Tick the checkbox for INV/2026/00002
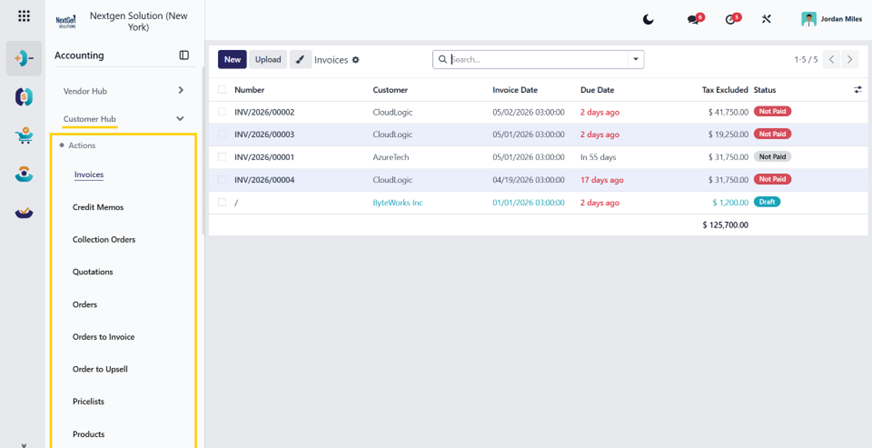The width and height of the screenshot is (872, 448). point(222,112)
